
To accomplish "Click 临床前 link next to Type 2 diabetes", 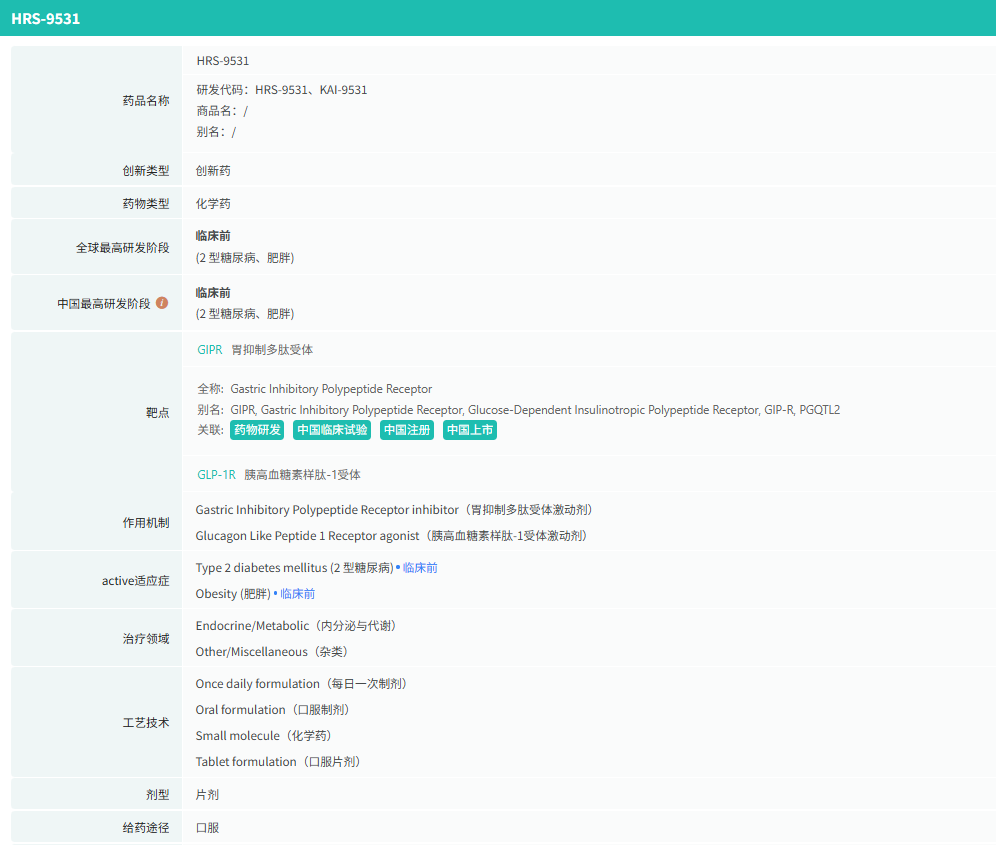I will point(420,568).
